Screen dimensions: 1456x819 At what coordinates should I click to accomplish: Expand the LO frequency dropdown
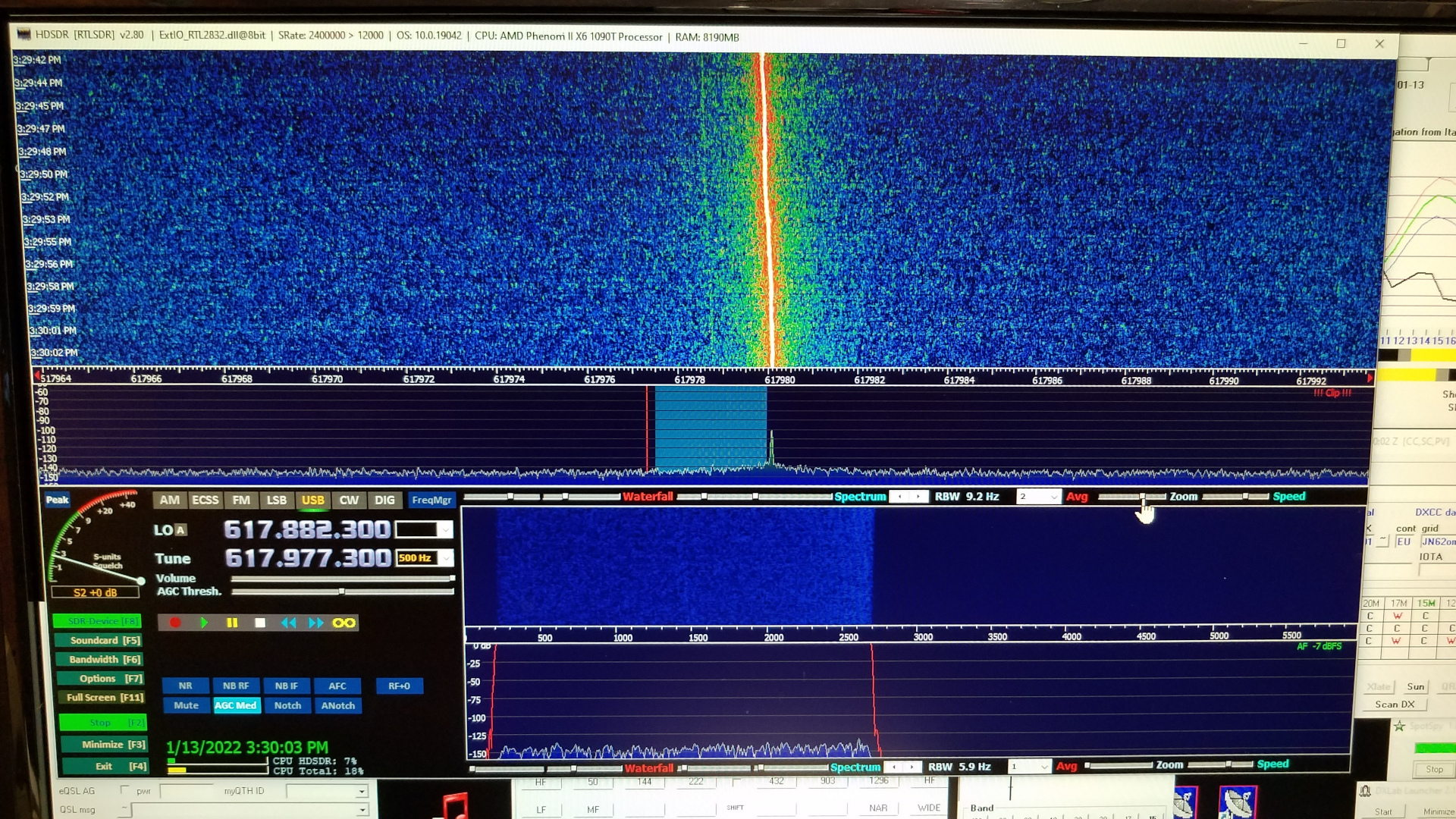click(445, 529)
